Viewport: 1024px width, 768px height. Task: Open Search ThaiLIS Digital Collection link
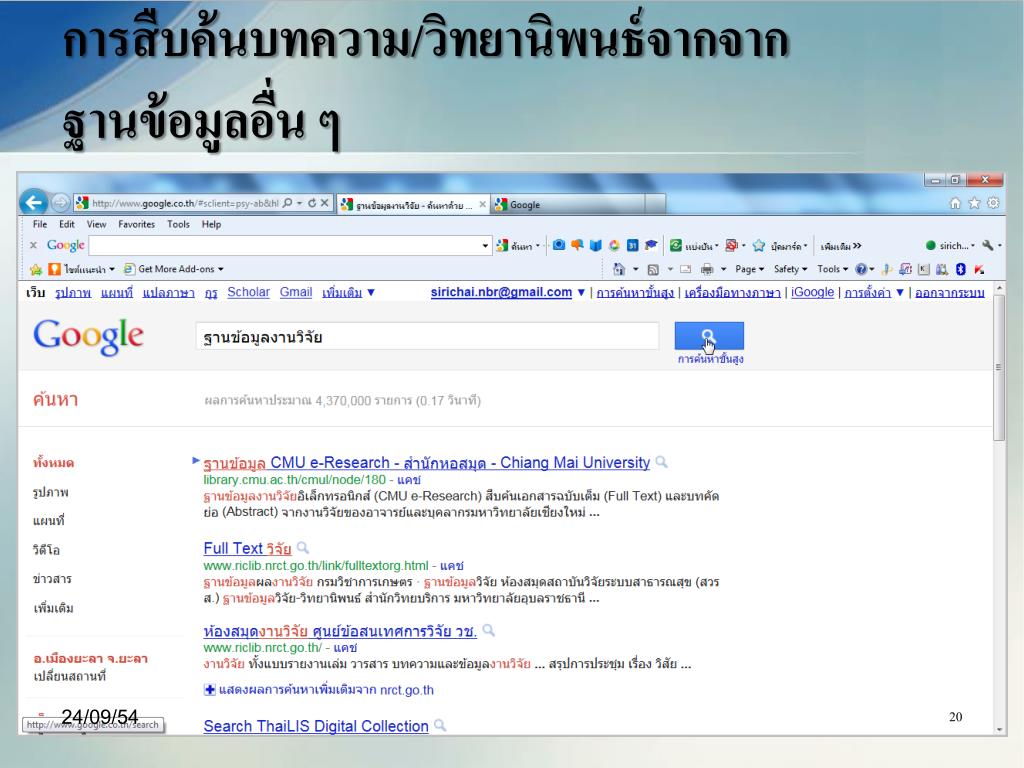[315, 726]
